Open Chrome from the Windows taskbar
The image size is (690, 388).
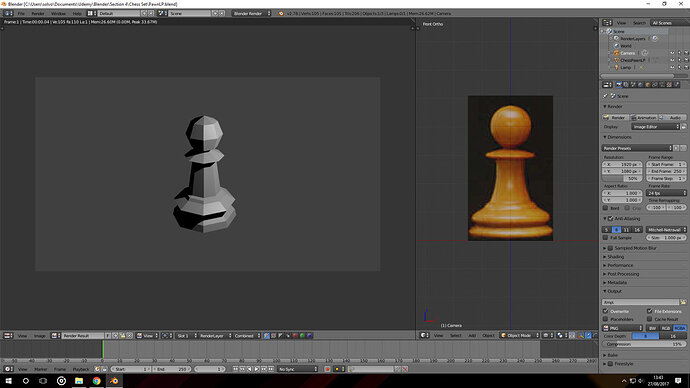coord(96,381)
